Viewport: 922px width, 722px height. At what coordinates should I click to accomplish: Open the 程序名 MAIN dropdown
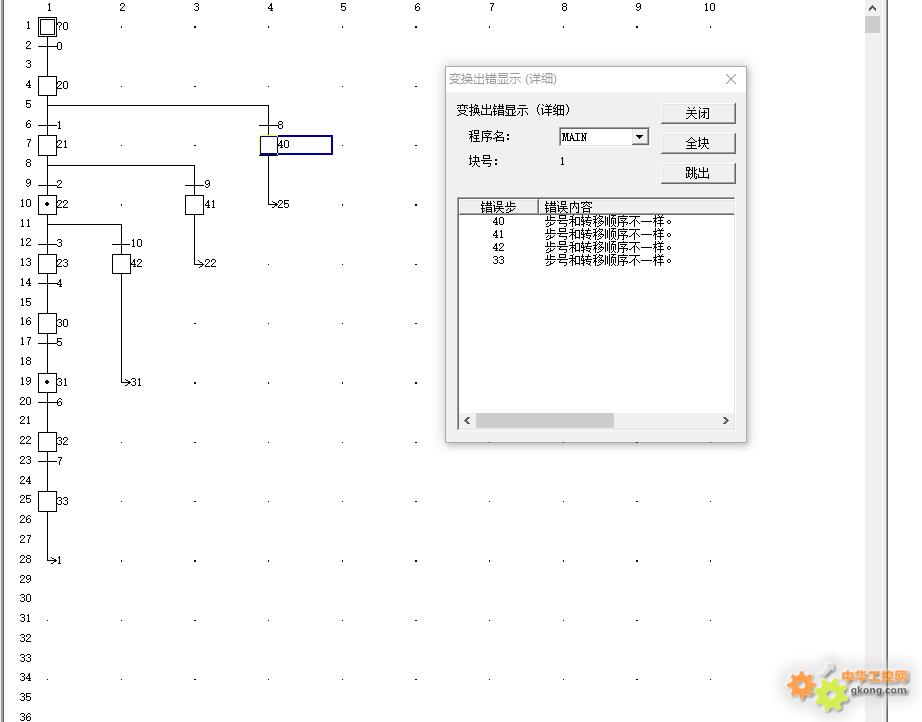click(639, 137)
